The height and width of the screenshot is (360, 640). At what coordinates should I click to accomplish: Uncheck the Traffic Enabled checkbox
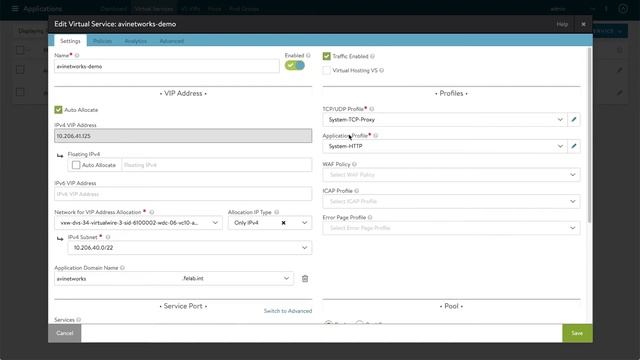pyautogui.click(x=327, y=56)
